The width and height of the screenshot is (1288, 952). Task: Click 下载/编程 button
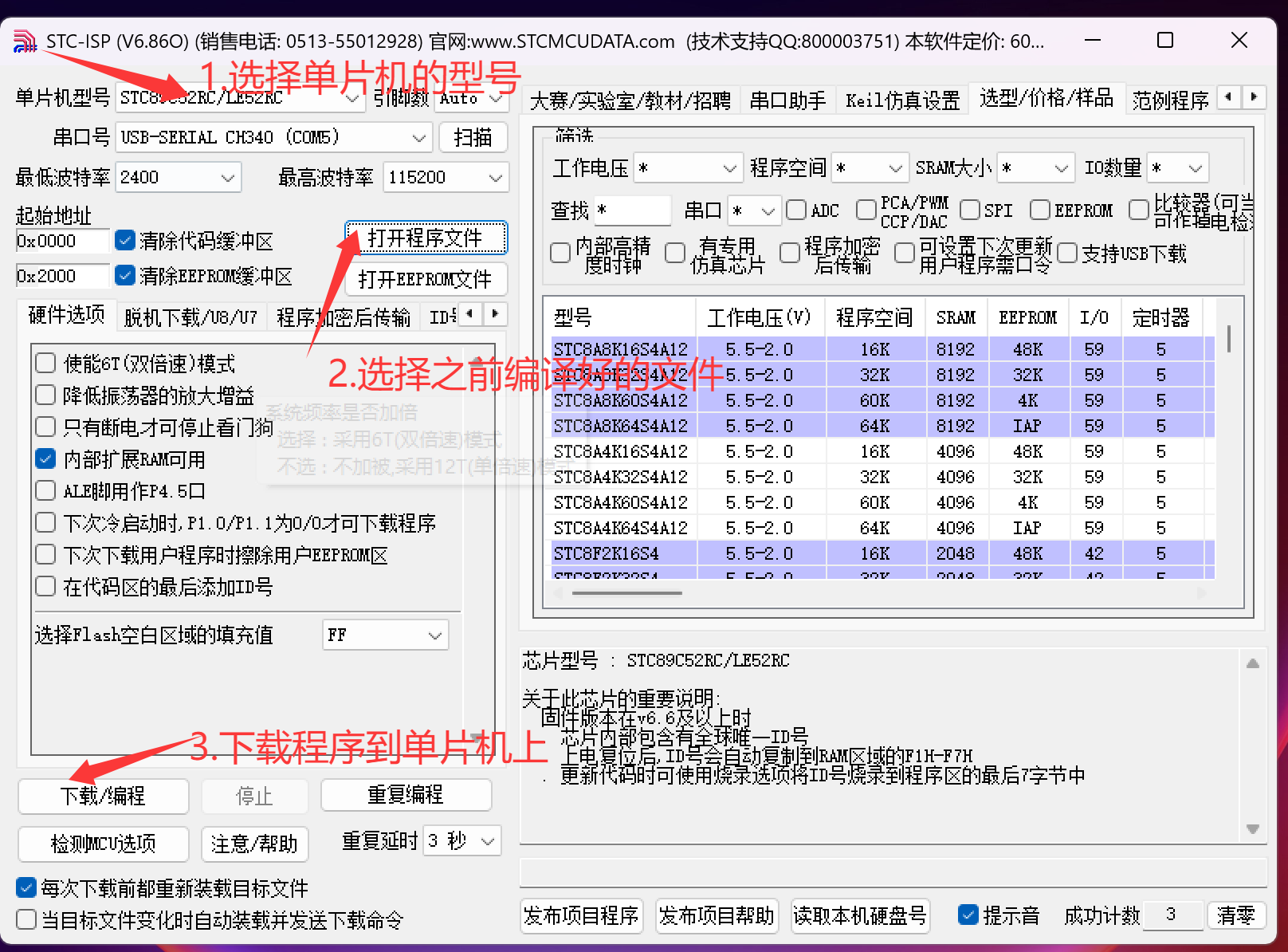[103, 796]
